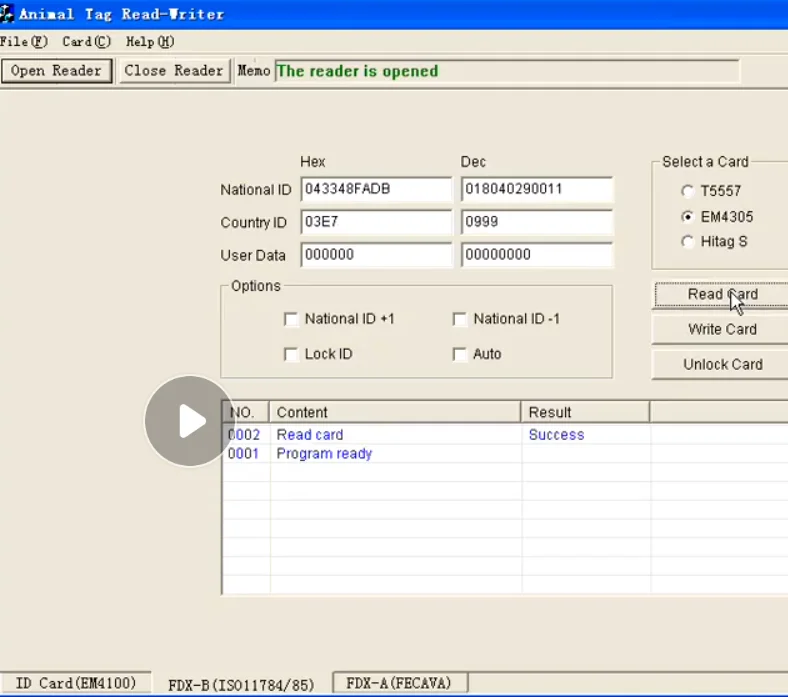Image resolution: width=788 pixels, height=697 pixels.
Task: Click the application icon in title bar
Action: [8, 14]
